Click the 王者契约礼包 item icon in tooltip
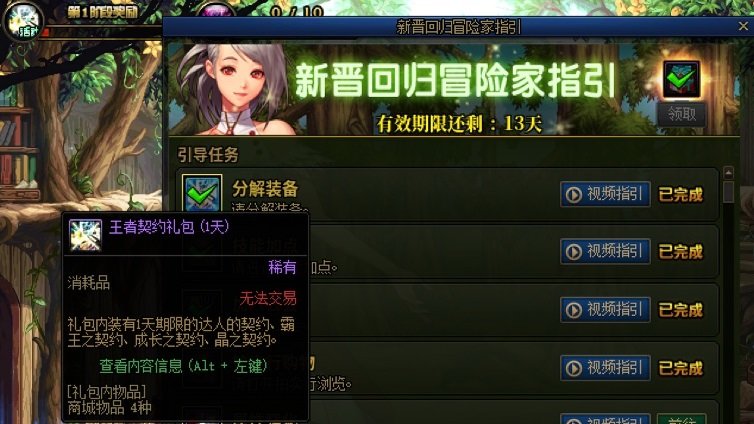The height and width of the screenshot is (424, 754). [x=85, y=235]
